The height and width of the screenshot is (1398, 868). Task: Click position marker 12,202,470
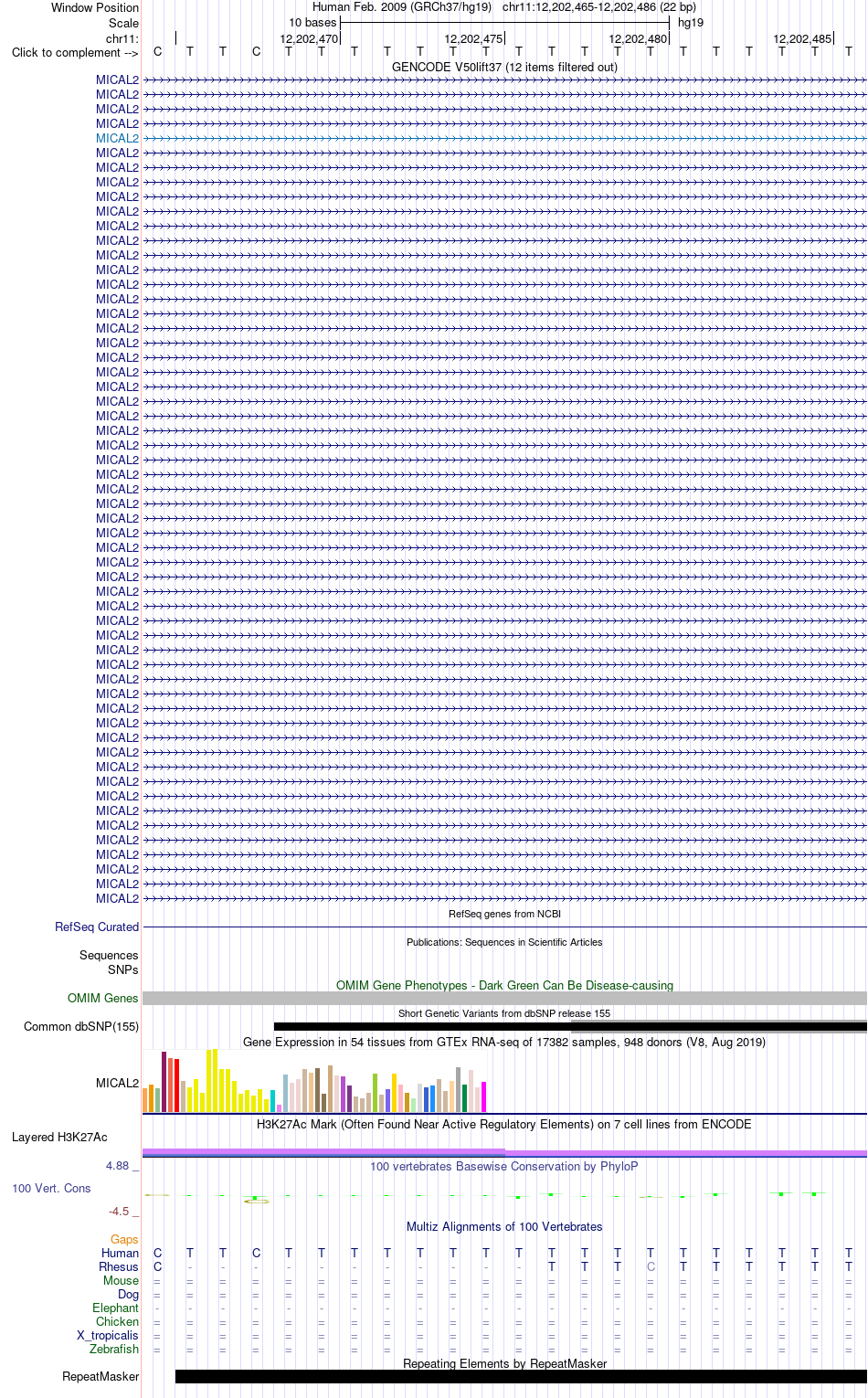(309, 39)
